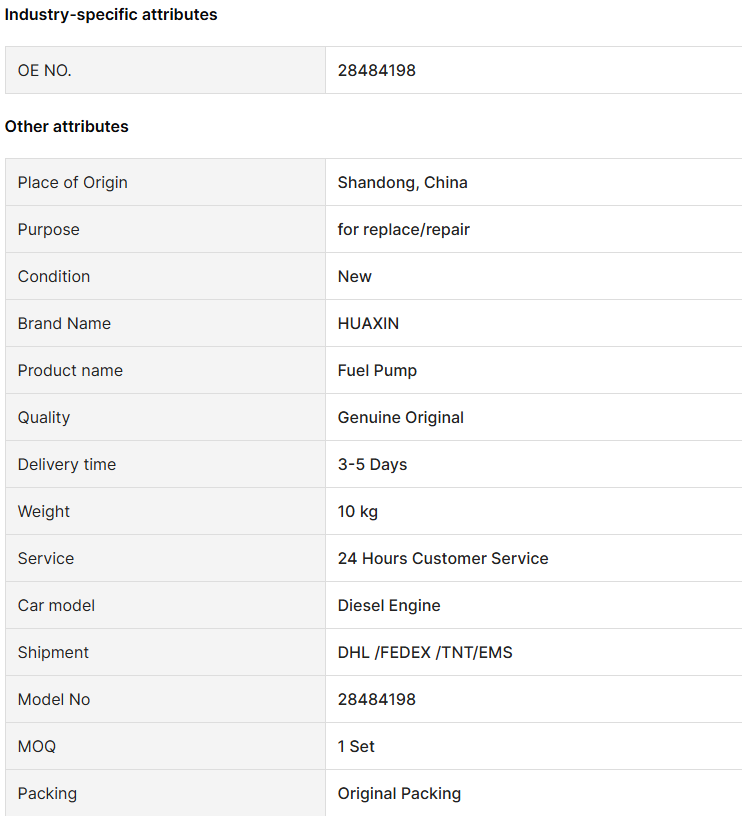
Task: Select the Diesel Engine car model value
Action: (389, 605)
